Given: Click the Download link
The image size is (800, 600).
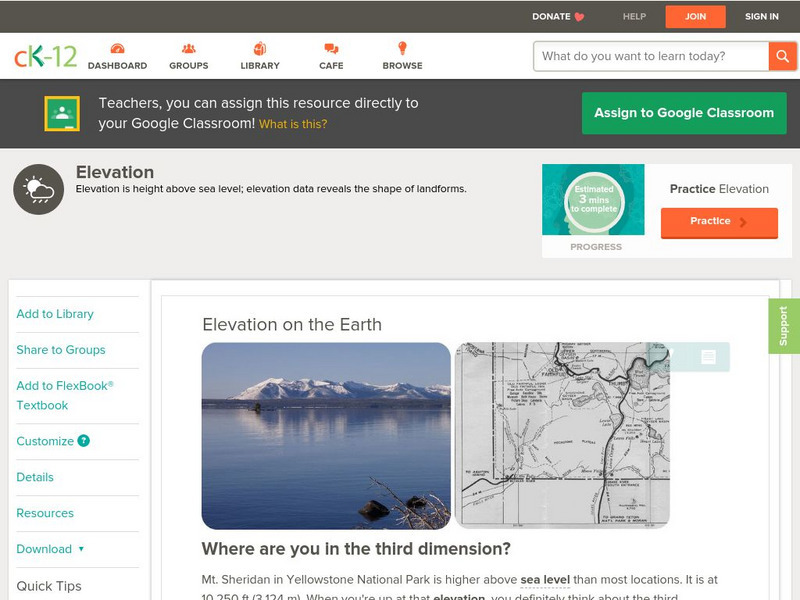Looking at the screenshot, I should (x=44, y=549).
